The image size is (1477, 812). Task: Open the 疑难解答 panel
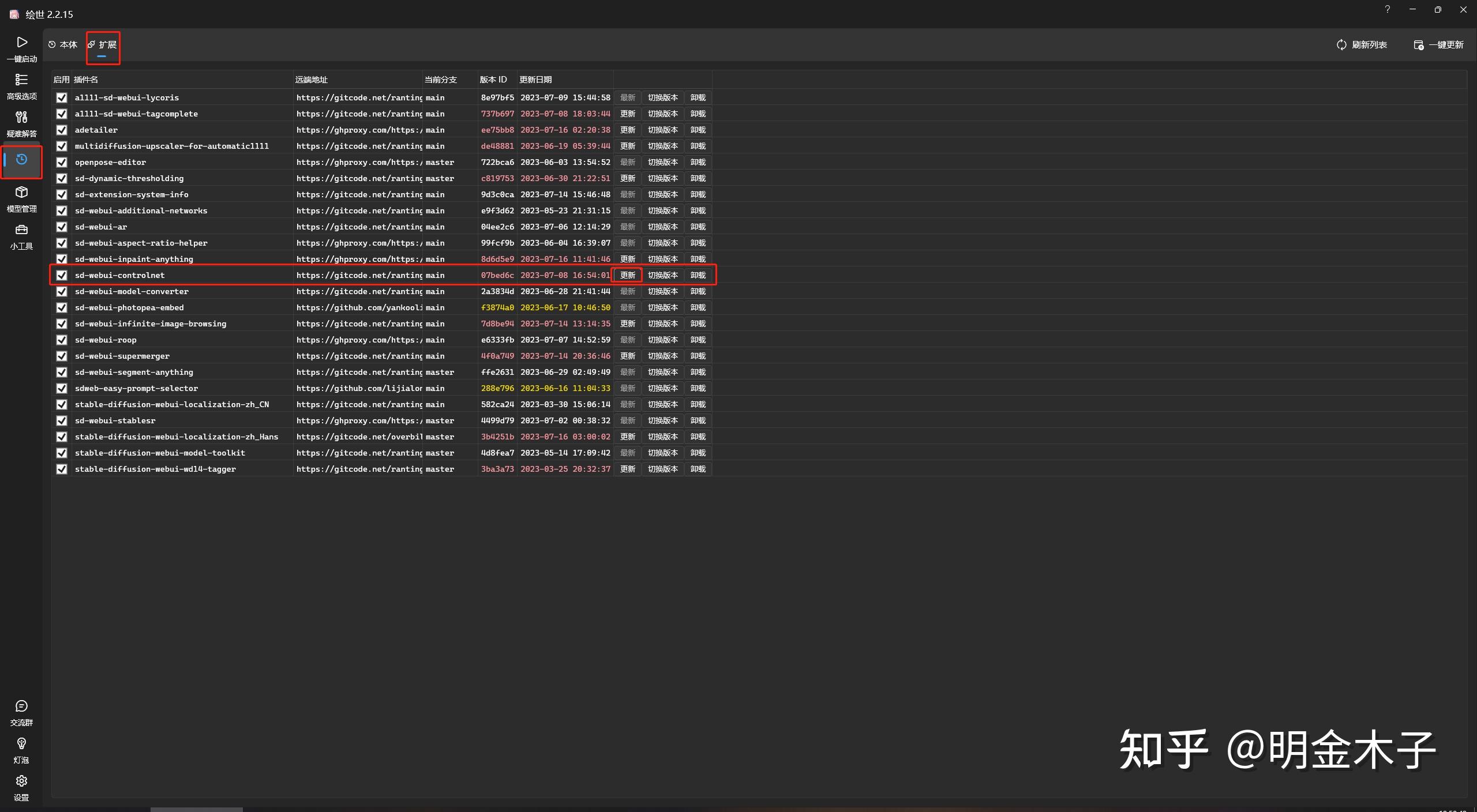click(21, 123)
